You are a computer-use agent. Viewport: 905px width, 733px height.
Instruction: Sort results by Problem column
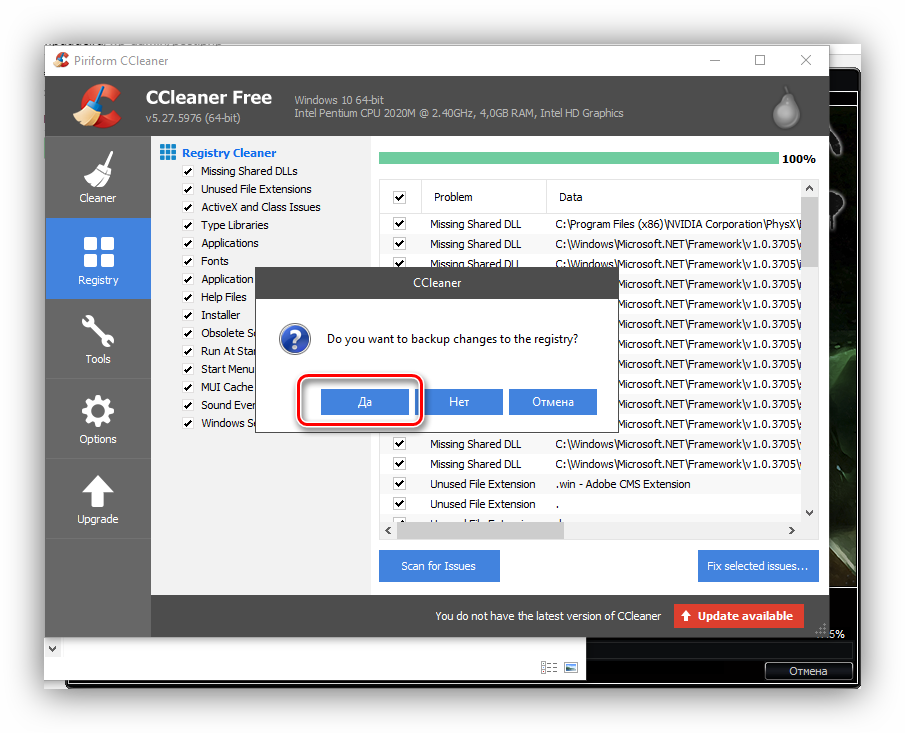coord(484,197)
